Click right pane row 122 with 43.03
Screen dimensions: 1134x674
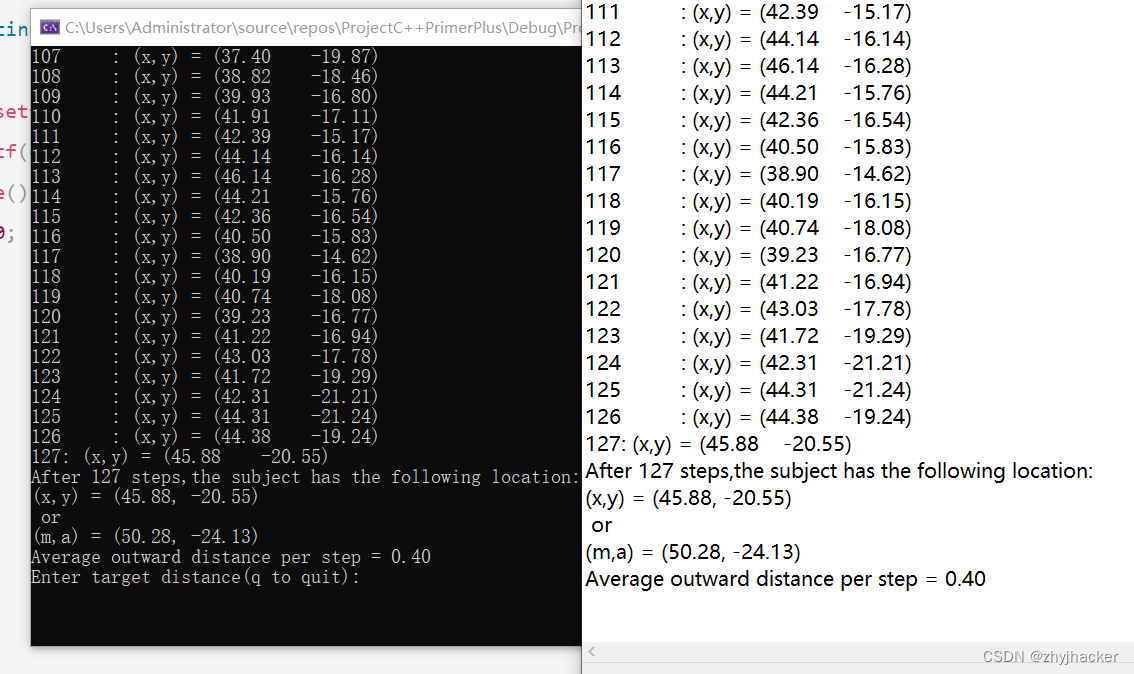749,309
